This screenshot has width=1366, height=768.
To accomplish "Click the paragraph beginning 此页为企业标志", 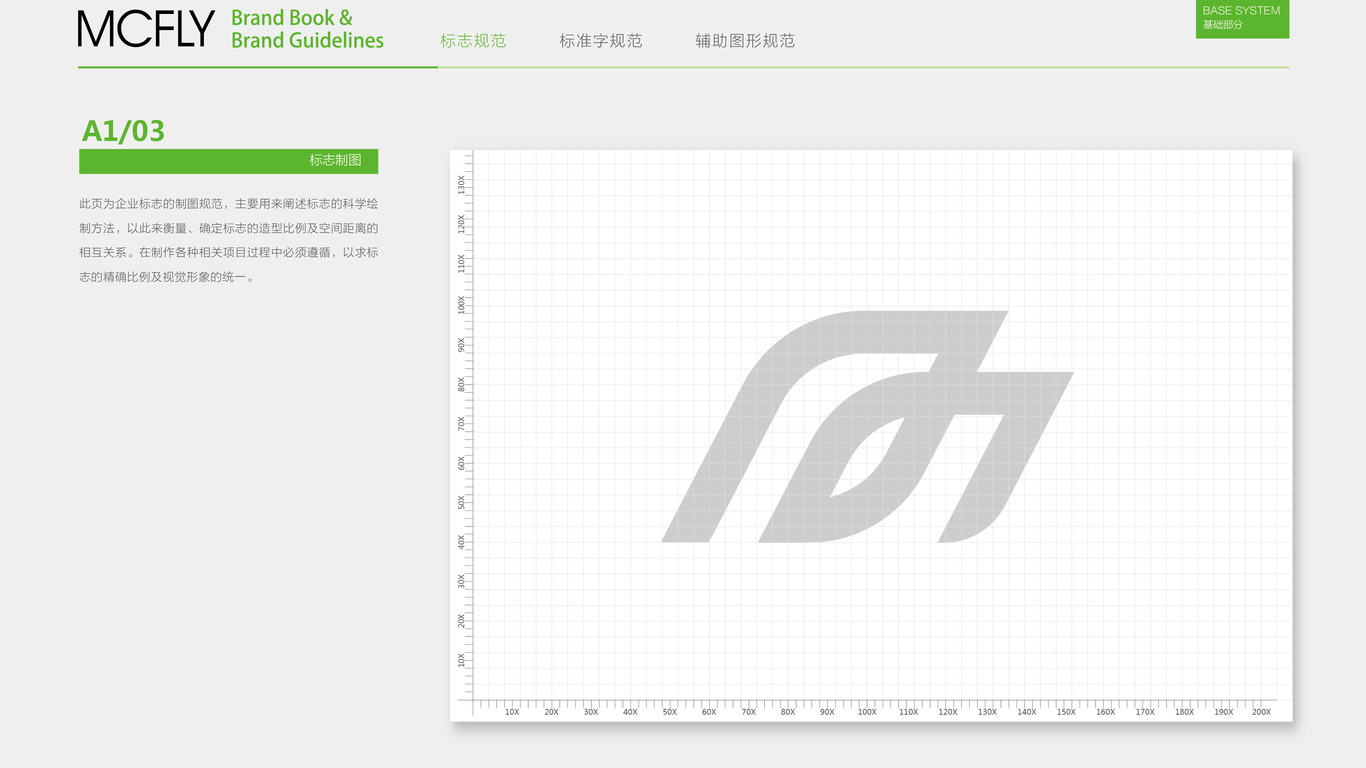I will click(x=228, y=240).
